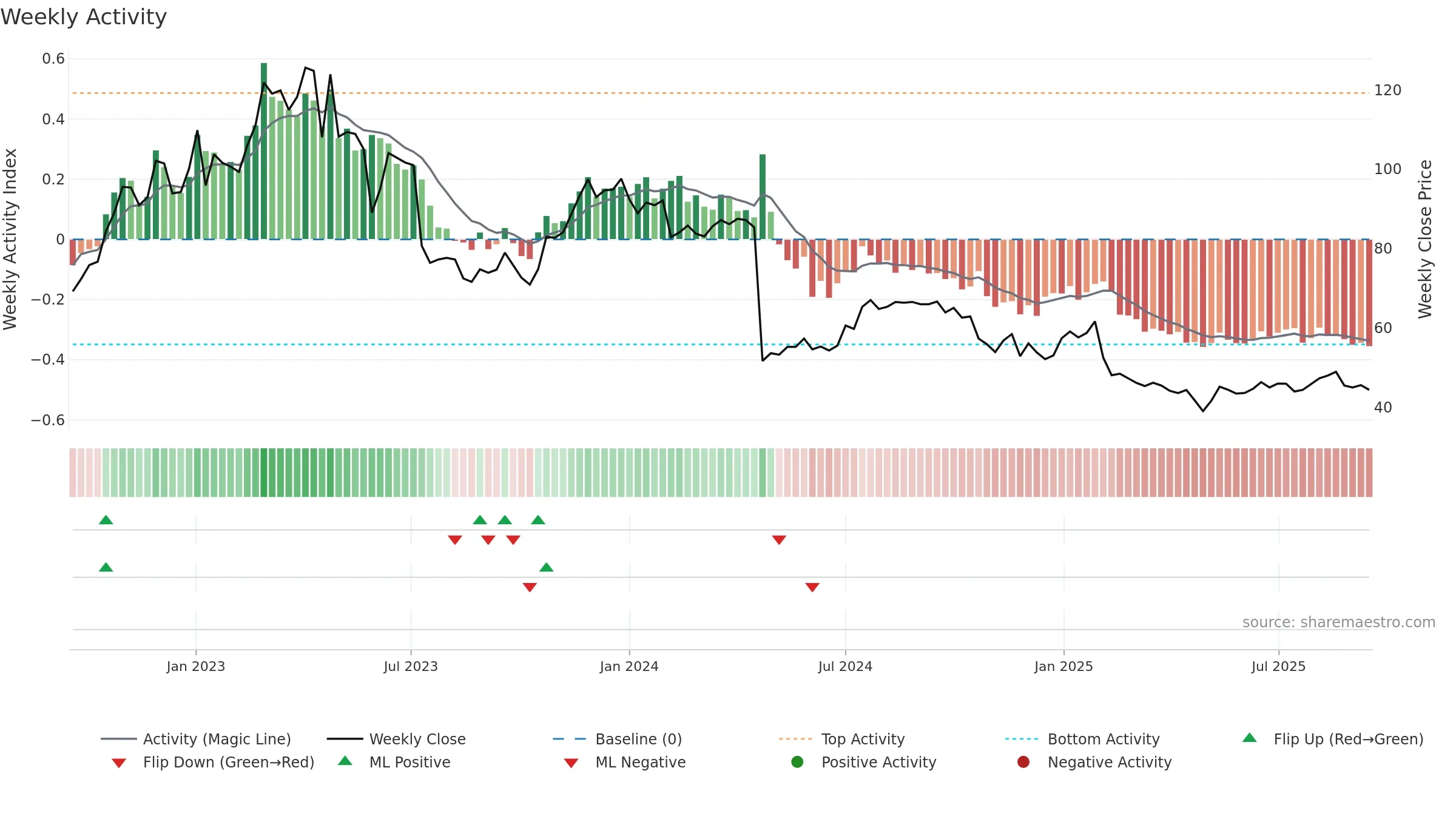
Task: Toggle Flip Down (Green→Red) legend entry
Action: click(212, 762)
